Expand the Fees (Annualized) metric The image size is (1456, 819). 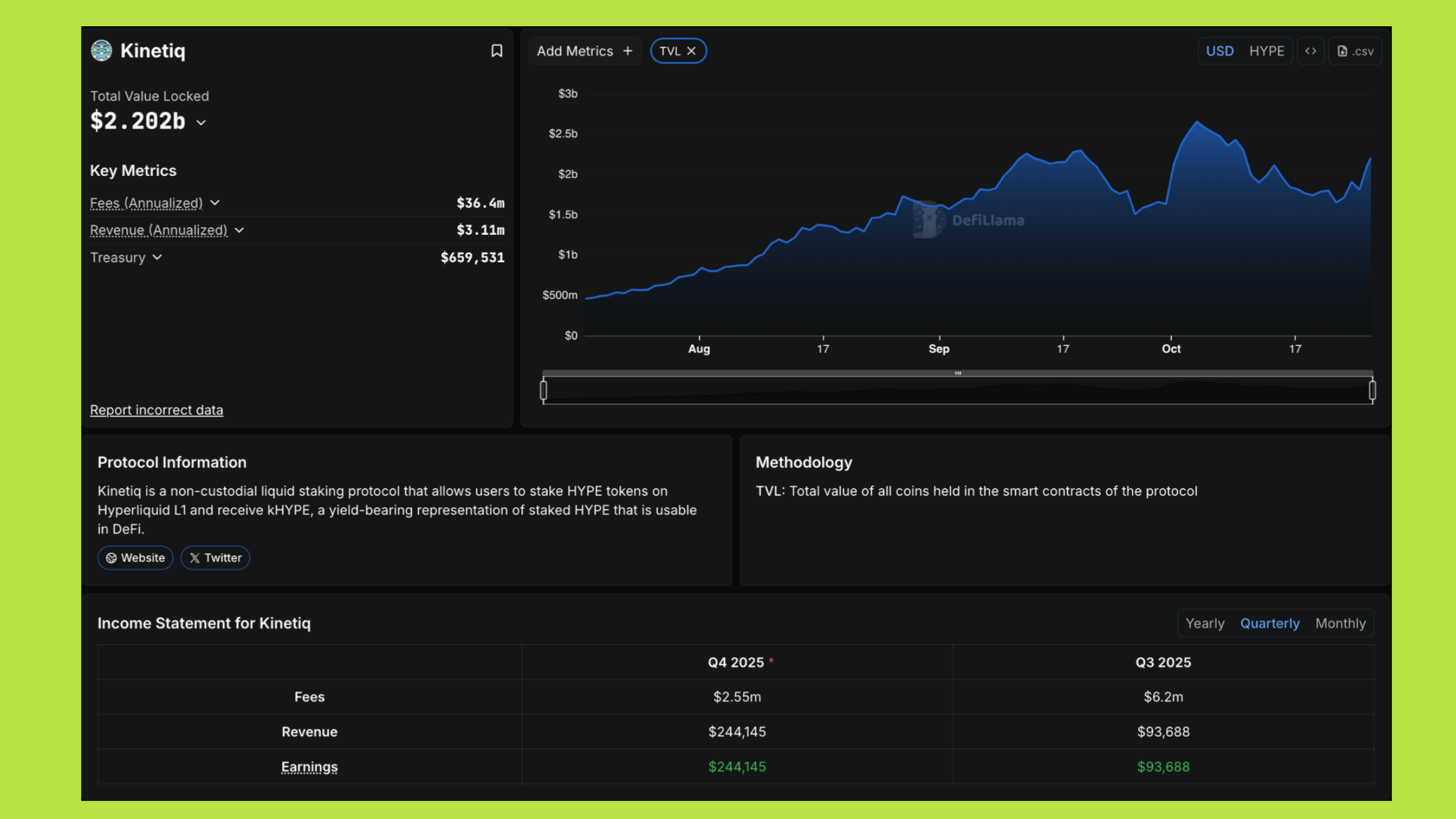[215, 203]
